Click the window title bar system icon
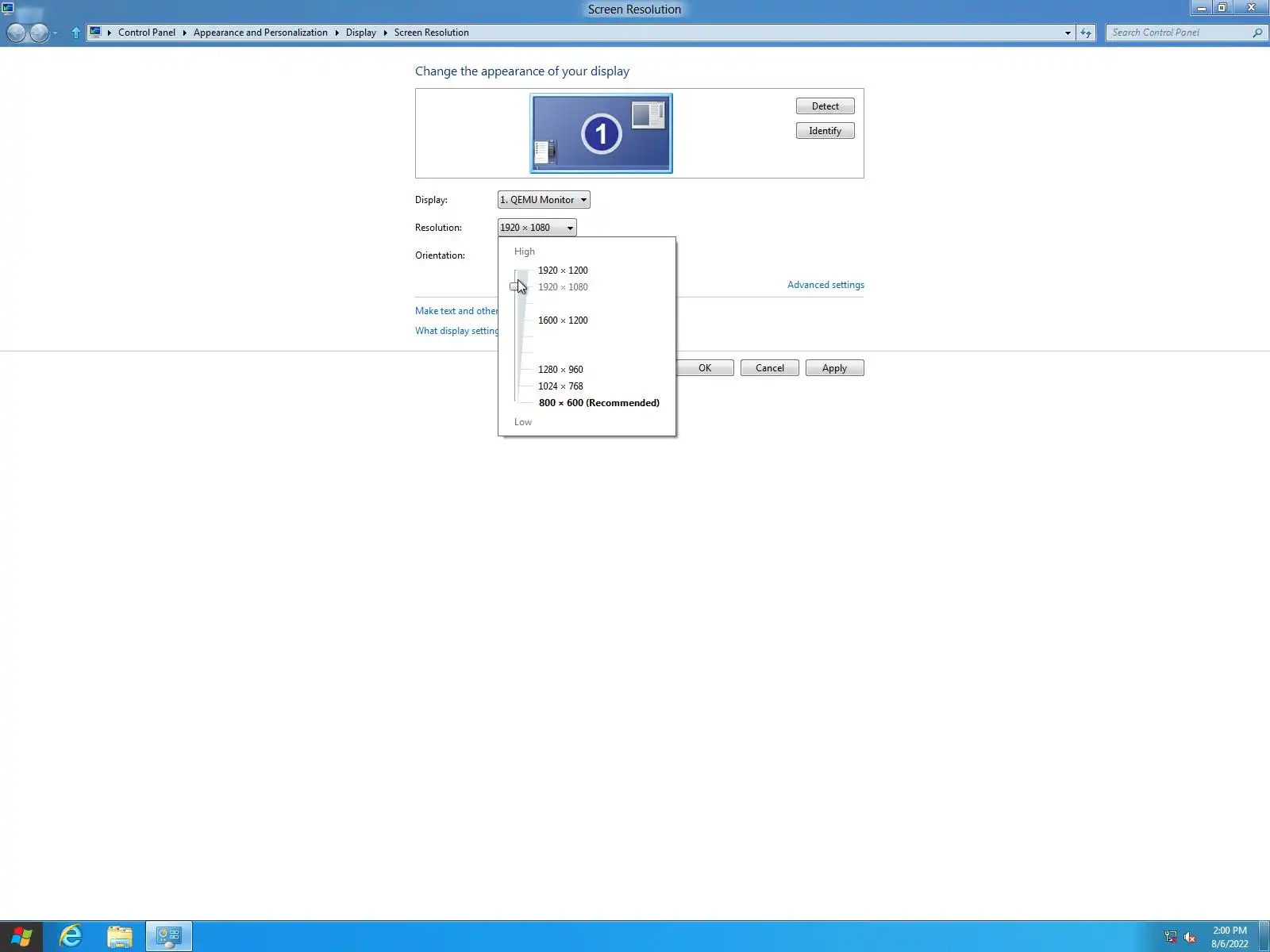The image size is (1270, 952). tap(8, 9)
